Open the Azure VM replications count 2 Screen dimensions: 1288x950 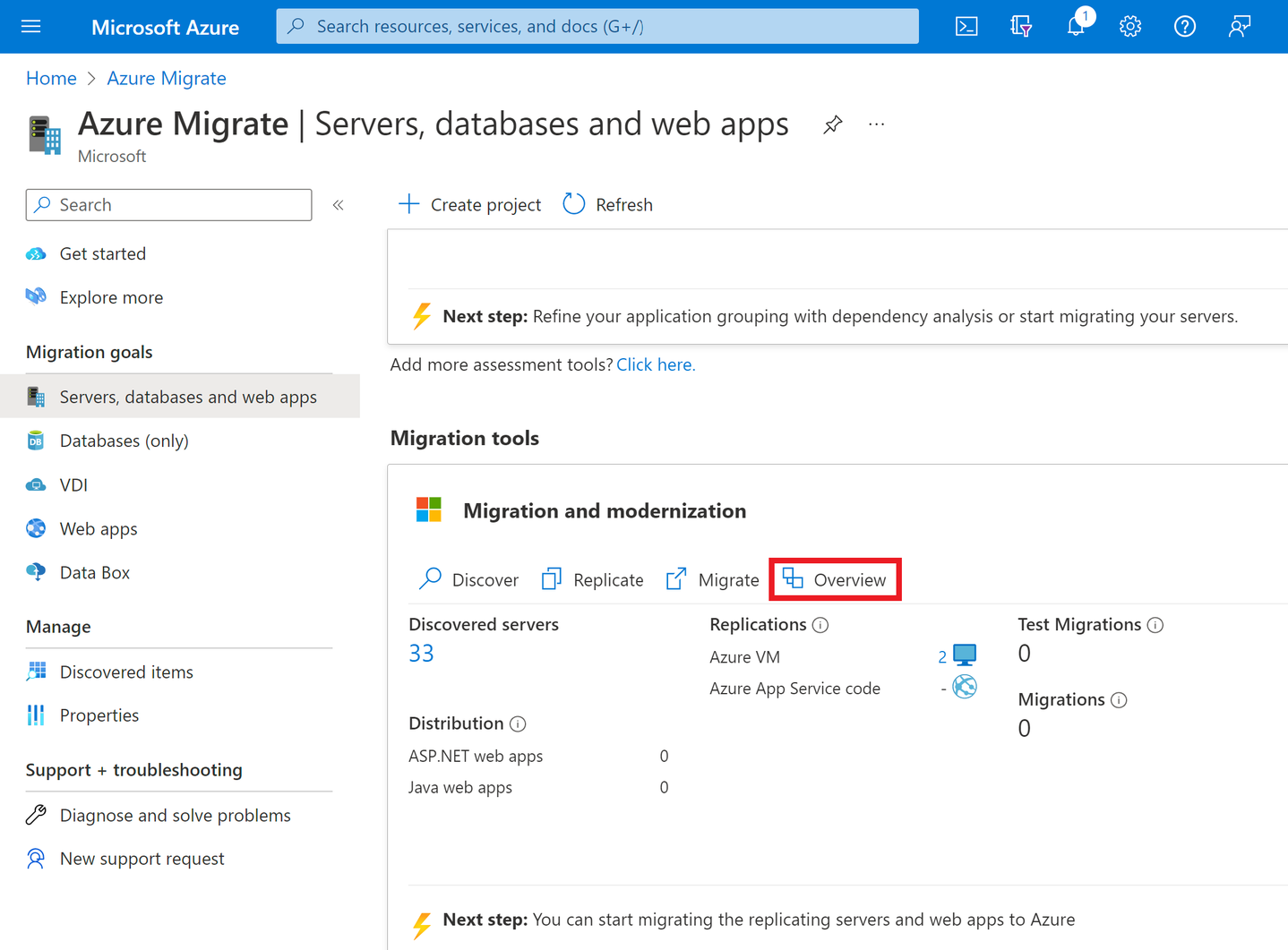(942, 657)
